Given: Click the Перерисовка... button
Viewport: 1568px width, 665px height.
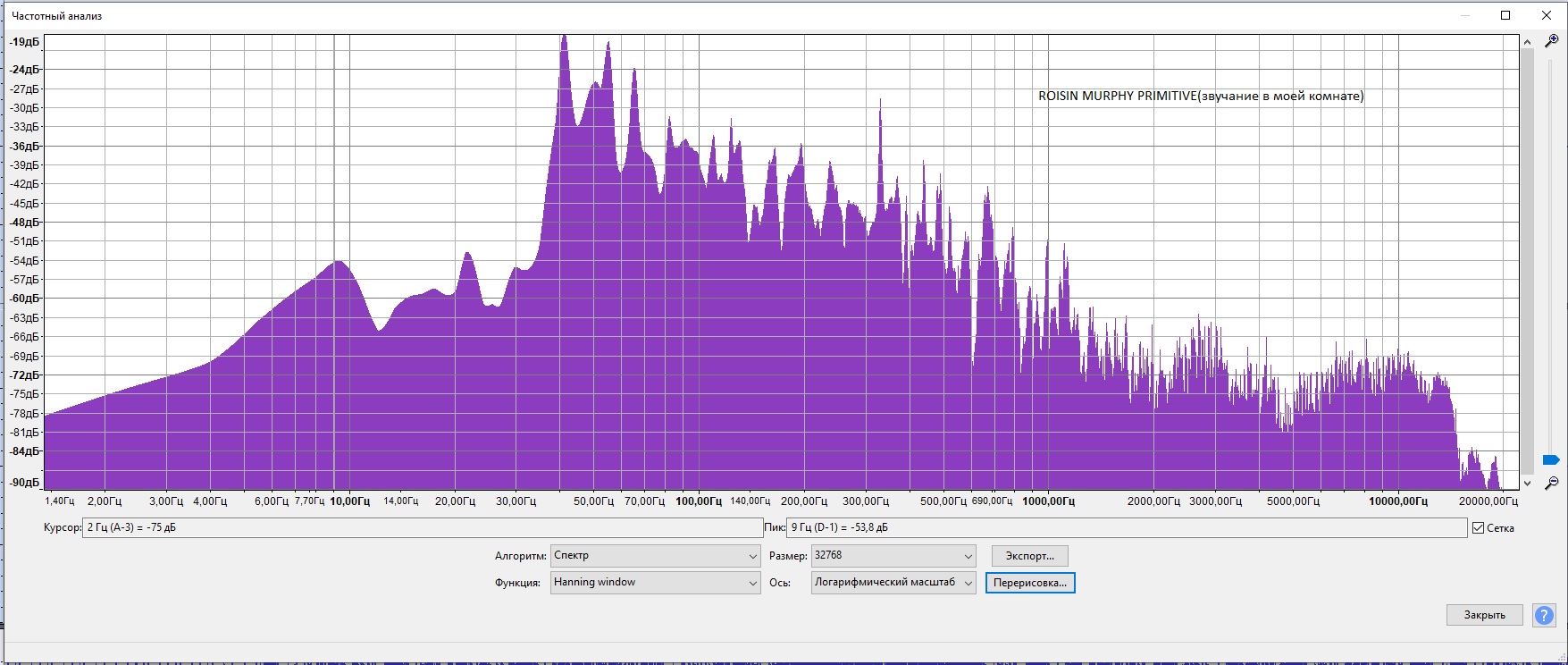Looking at the screenshot, I should click(1029, 583).
